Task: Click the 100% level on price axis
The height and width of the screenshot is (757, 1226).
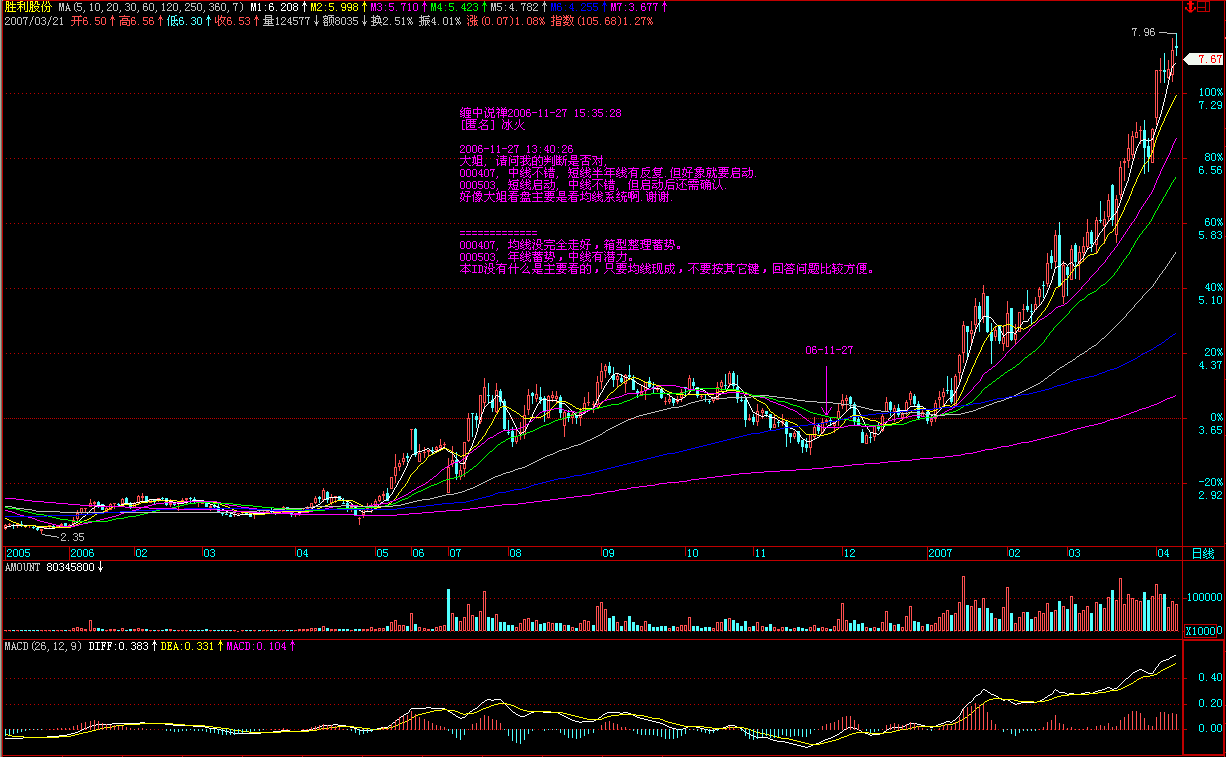Action: tap(1211, 92)
